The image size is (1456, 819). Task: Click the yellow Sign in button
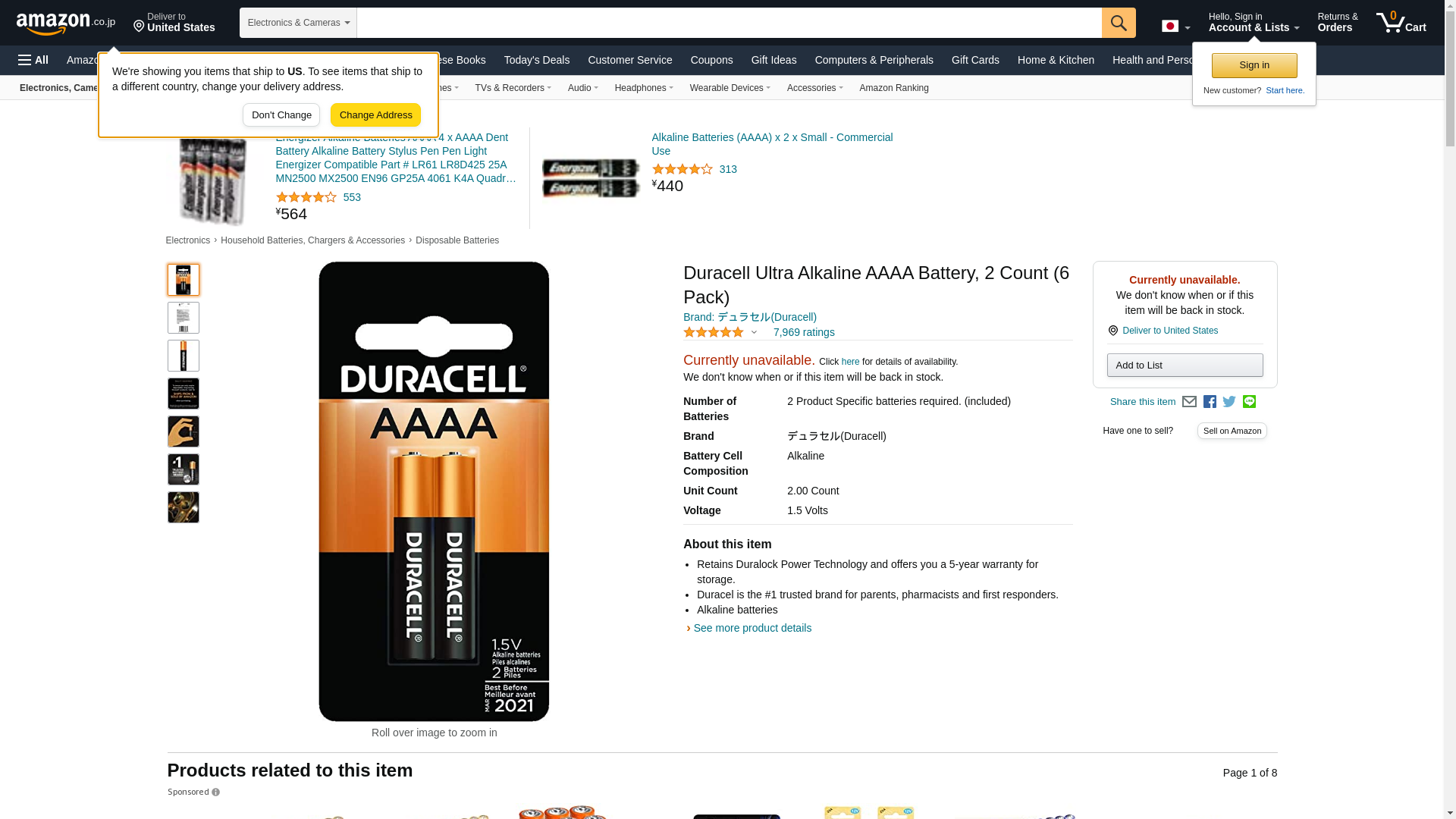tap(1254, 65)
